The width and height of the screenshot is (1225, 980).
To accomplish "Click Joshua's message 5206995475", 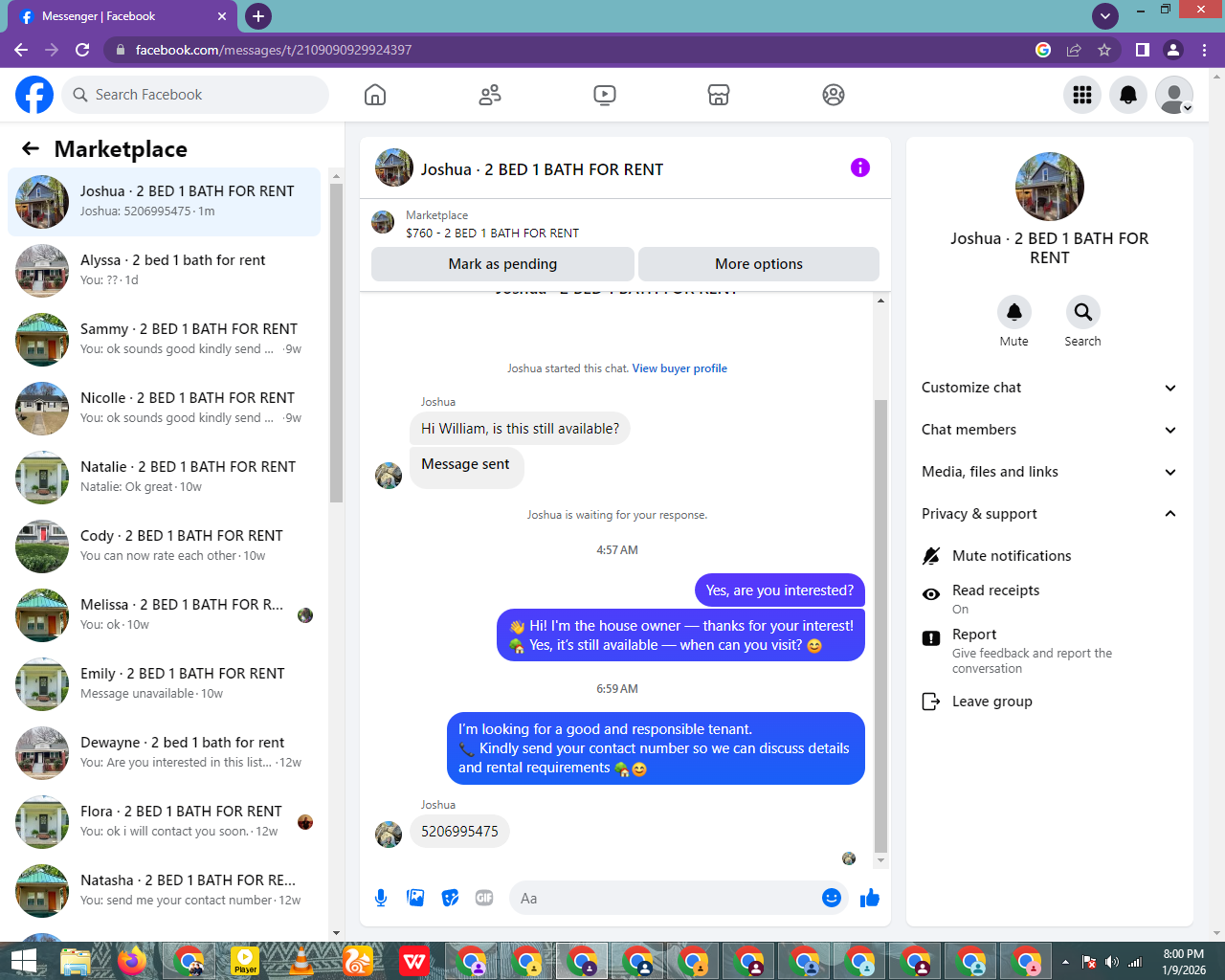I will [x=460, y=832].
